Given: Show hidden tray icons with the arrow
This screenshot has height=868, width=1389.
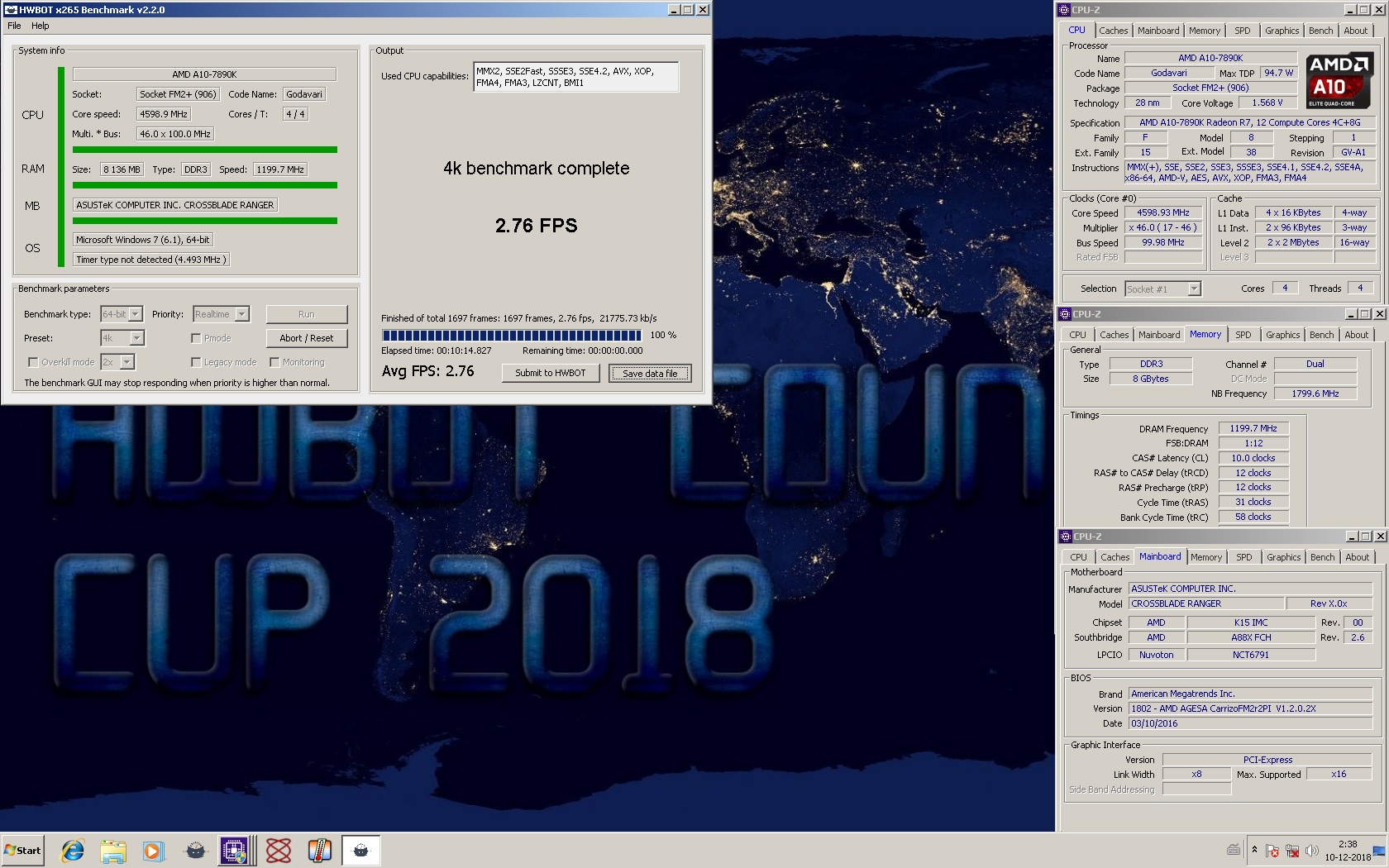Looking at the screenshot, I should 1254,850.
